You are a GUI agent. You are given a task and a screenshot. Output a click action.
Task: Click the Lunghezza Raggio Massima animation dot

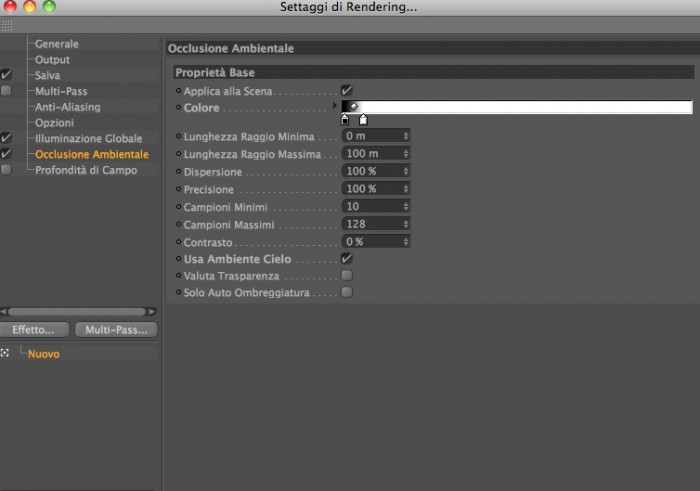coord(179,154)
